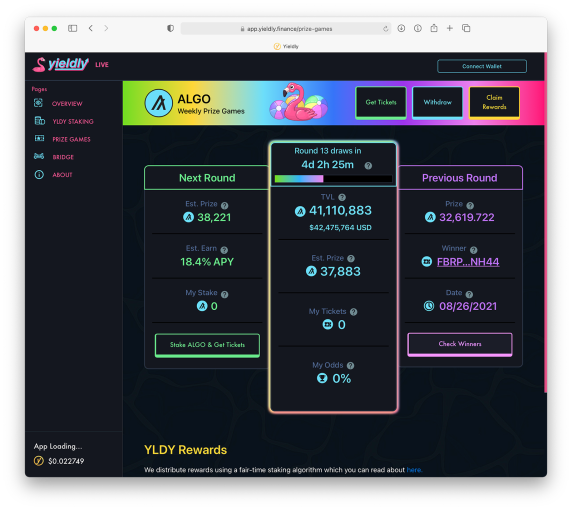The width and height of the screenshot is (572, 510).
Task: Select Prize Games in sidebar
Action: point(72,139)
